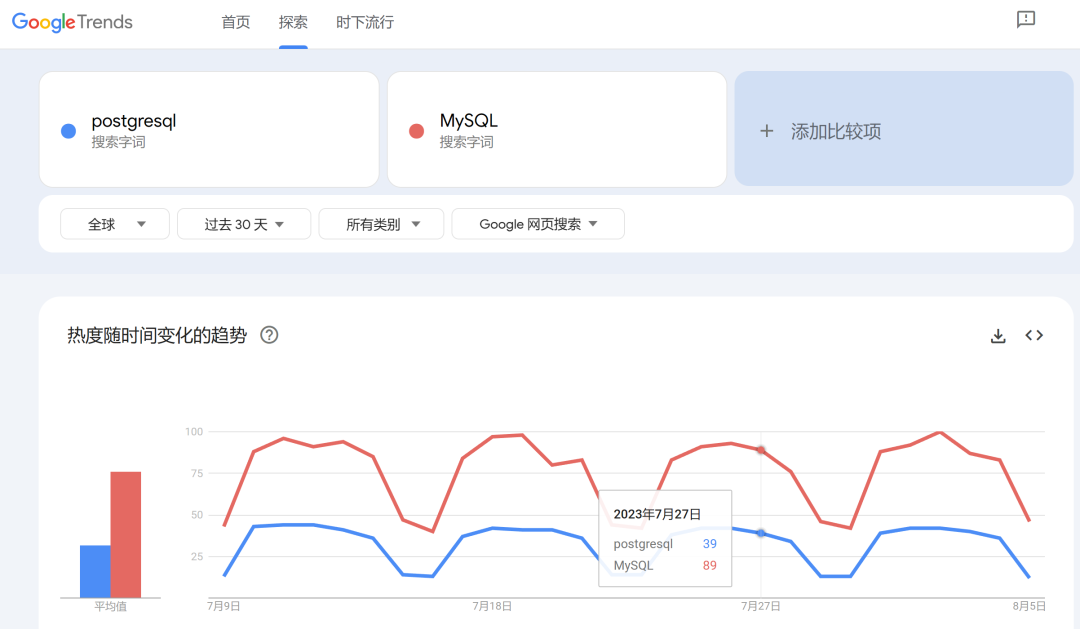Click the blue postgresql data point on 7月27日
Screen dimensions: 1080x629
coord(761,533)
